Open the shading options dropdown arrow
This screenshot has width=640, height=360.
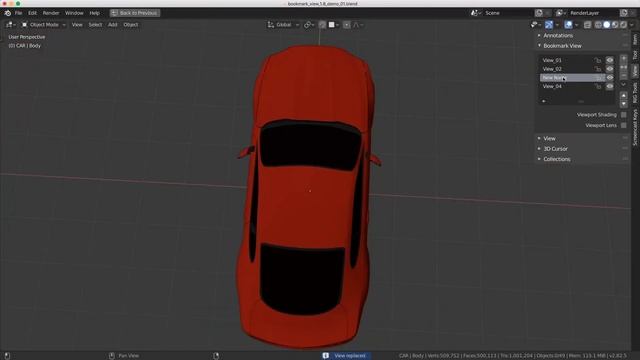click(x=631, y=25)
